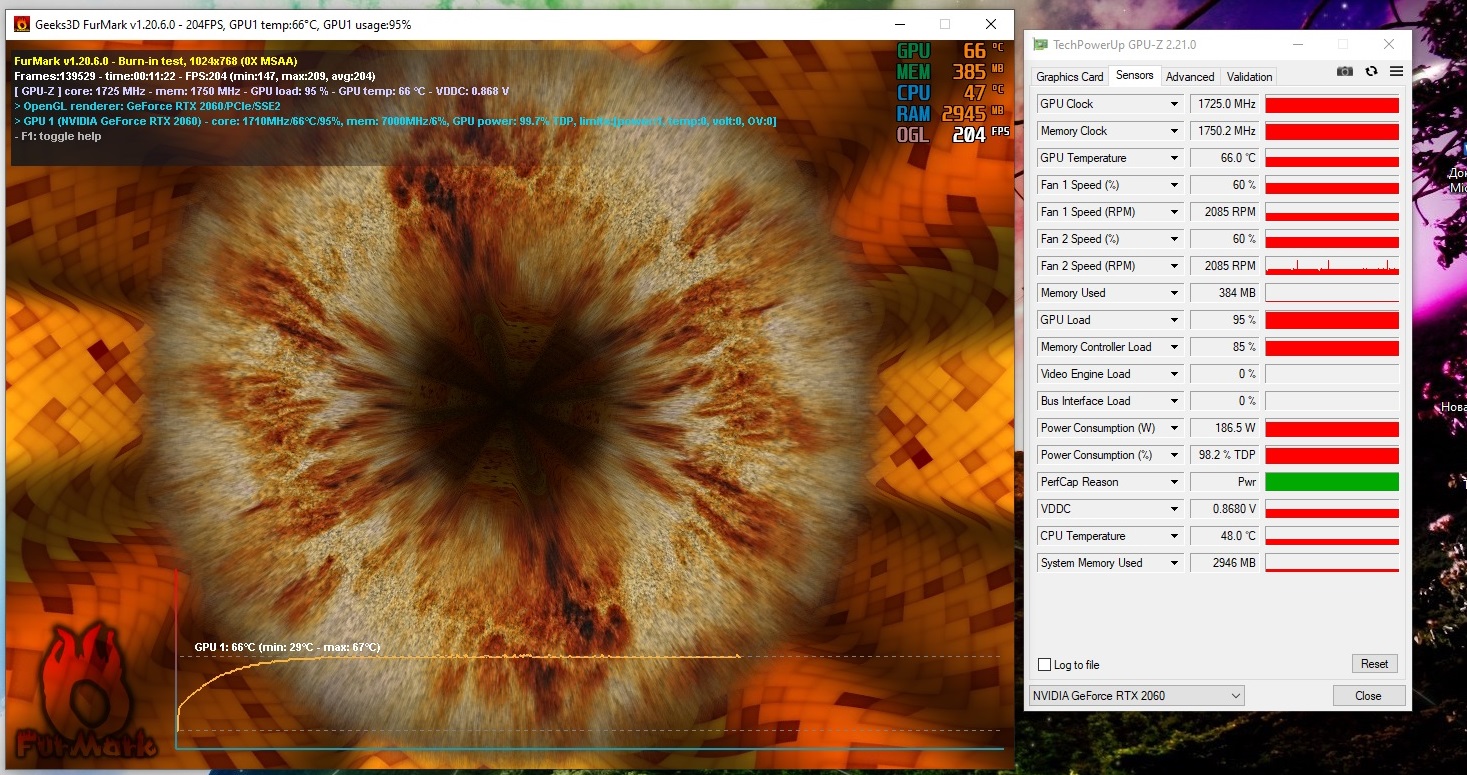The height and width of the screenshot is (775, 1467).
Task: Open the Advanced tab
Action: 1190,77
